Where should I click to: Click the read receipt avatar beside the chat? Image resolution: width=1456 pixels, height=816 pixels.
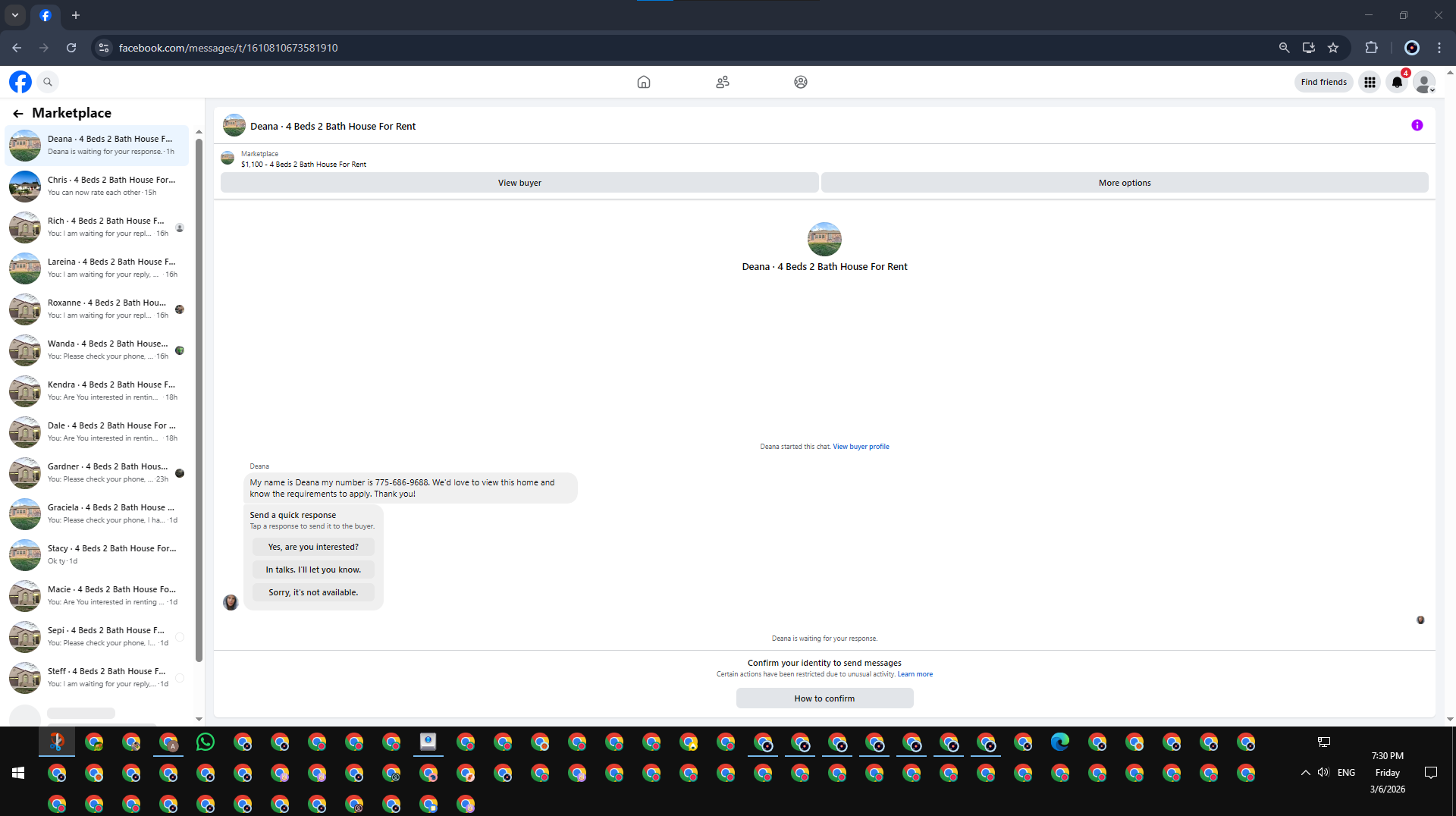1420,620
